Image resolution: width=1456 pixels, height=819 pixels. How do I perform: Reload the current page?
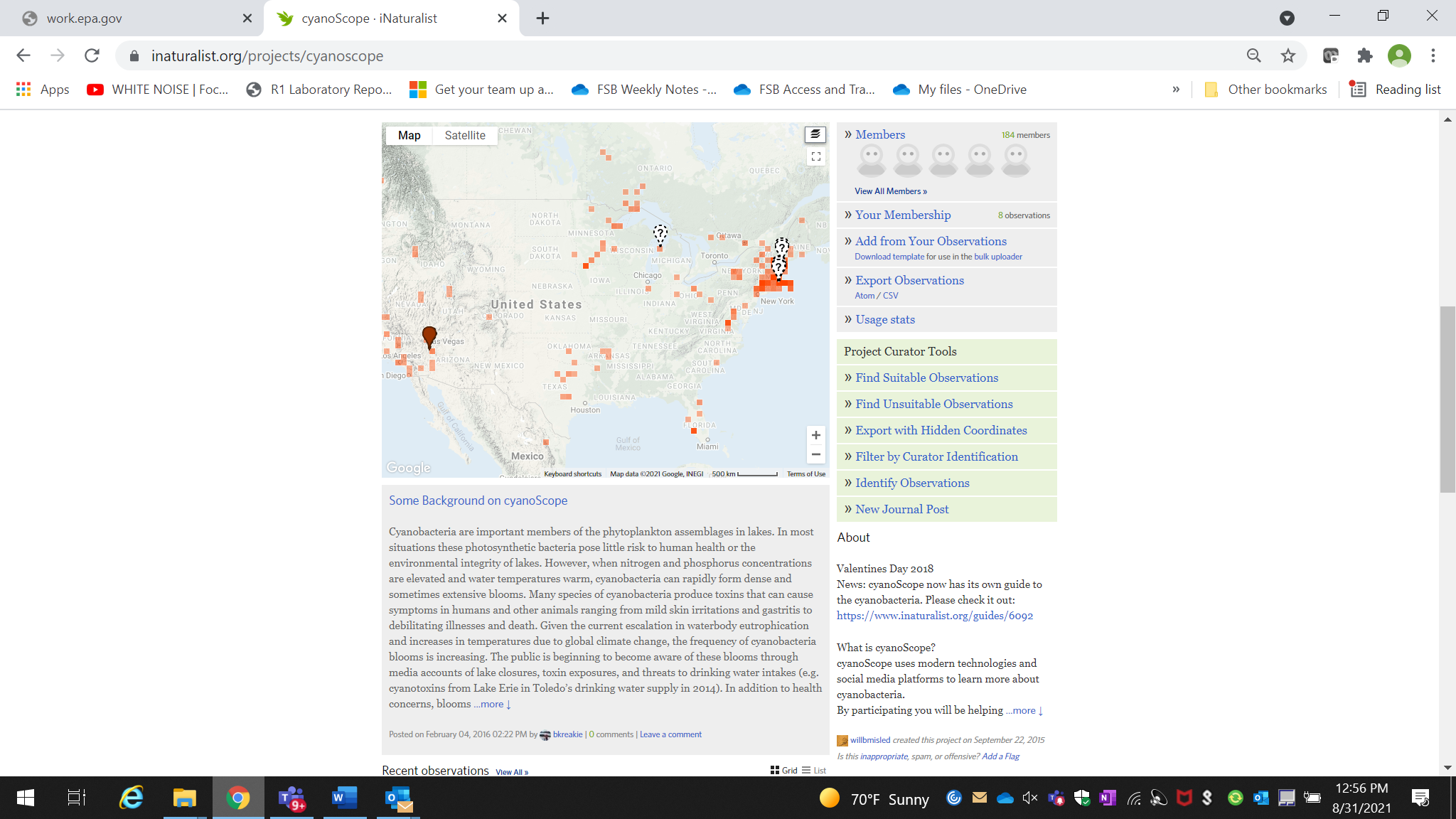[92, 55]
